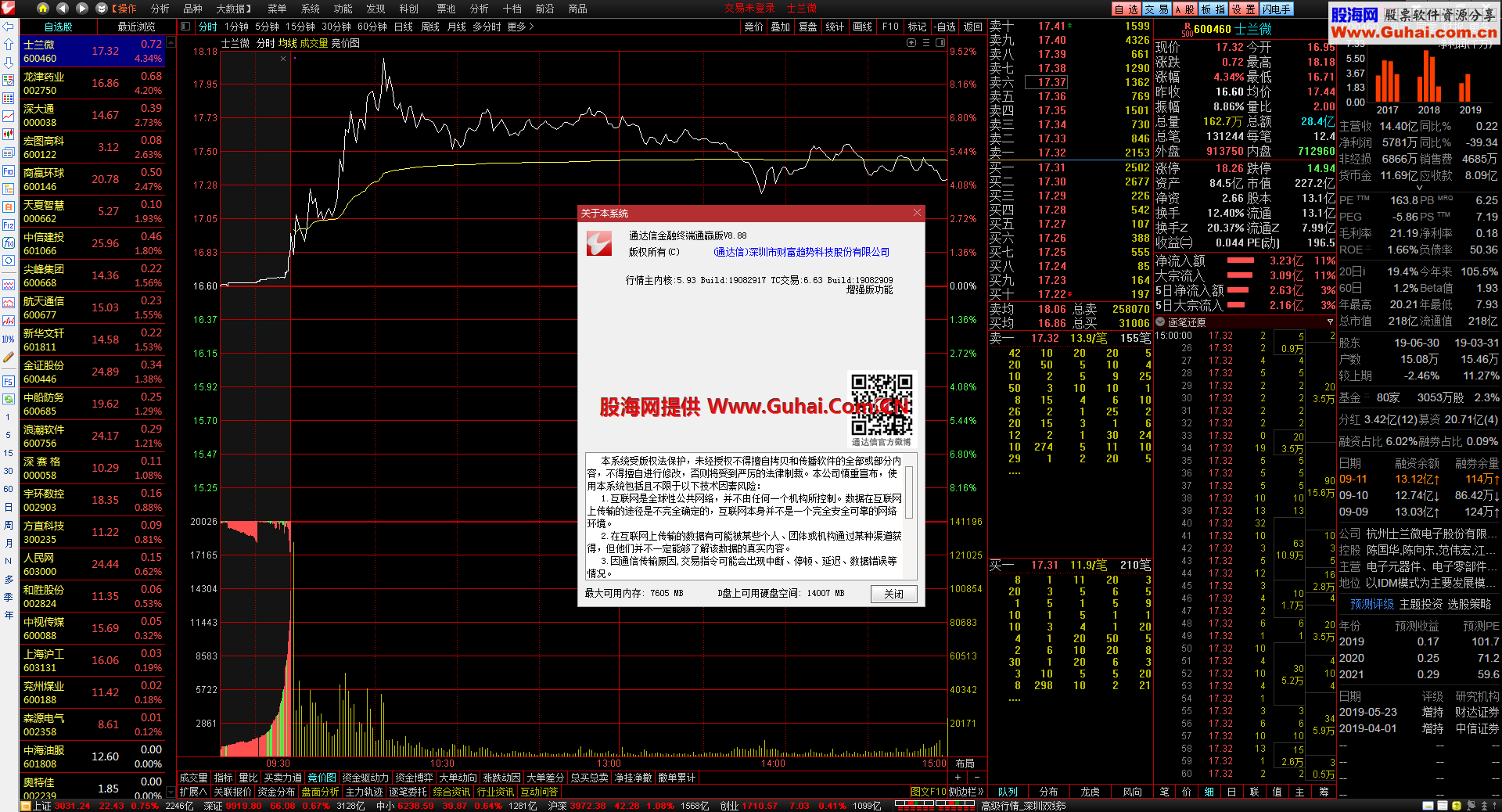Click the 设置 button at top right
Screen dimensions: 1502x812
pyautogui.click(x=1244, y=9)
